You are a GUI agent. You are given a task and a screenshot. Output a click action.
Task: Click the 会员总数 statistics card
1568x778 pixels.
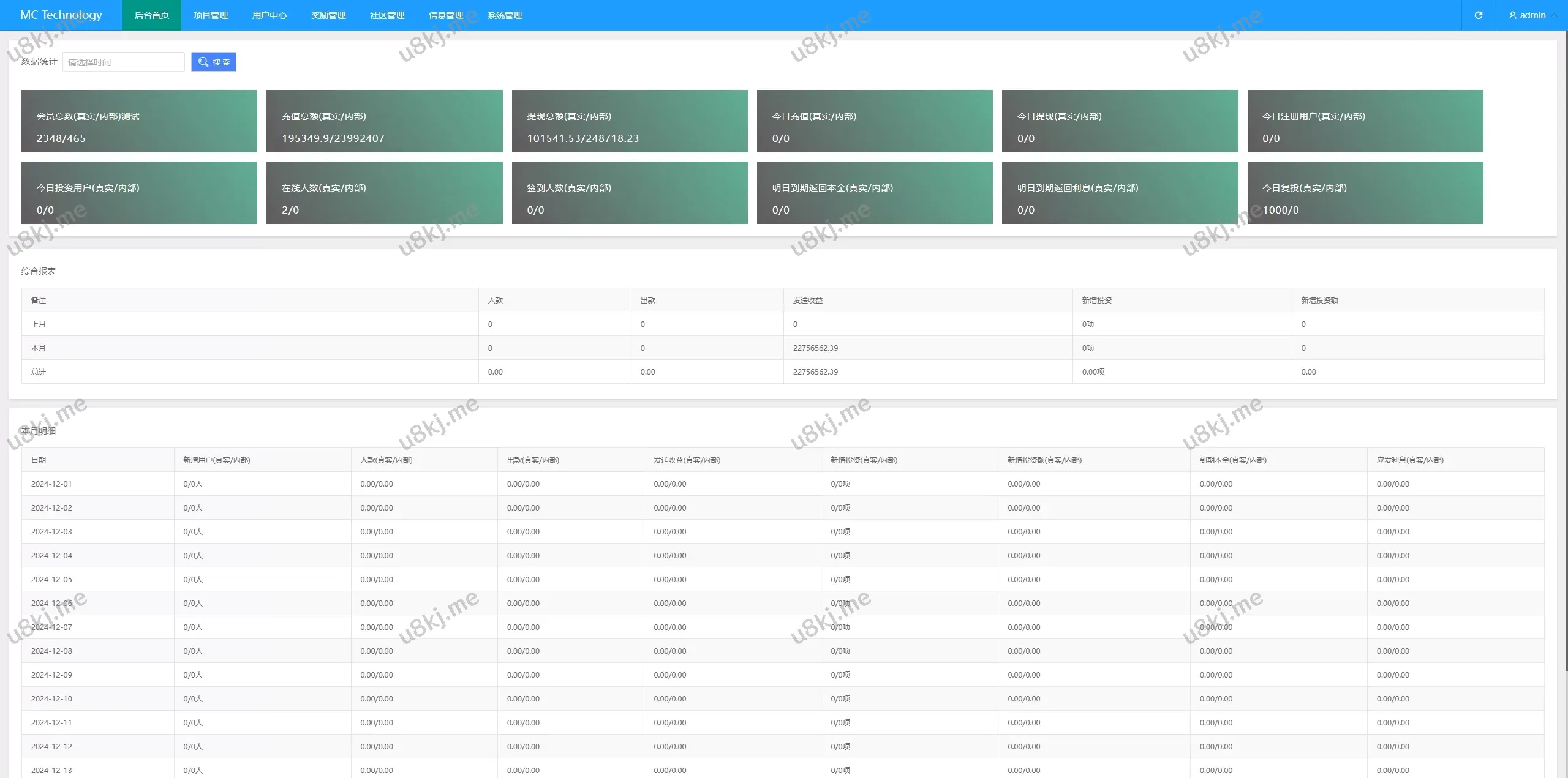pyautogui.click(x=139, y=121)
